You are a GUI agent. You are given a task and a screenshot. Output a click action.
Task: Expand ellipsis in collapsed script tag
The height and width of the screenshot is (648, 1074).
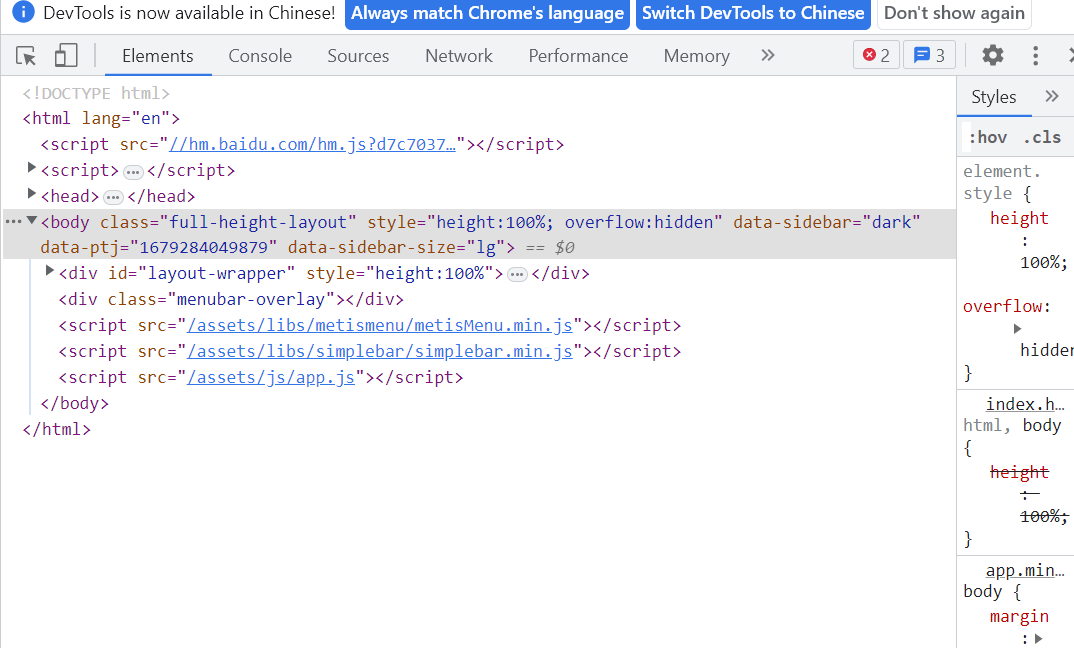[x=133, y=171]
